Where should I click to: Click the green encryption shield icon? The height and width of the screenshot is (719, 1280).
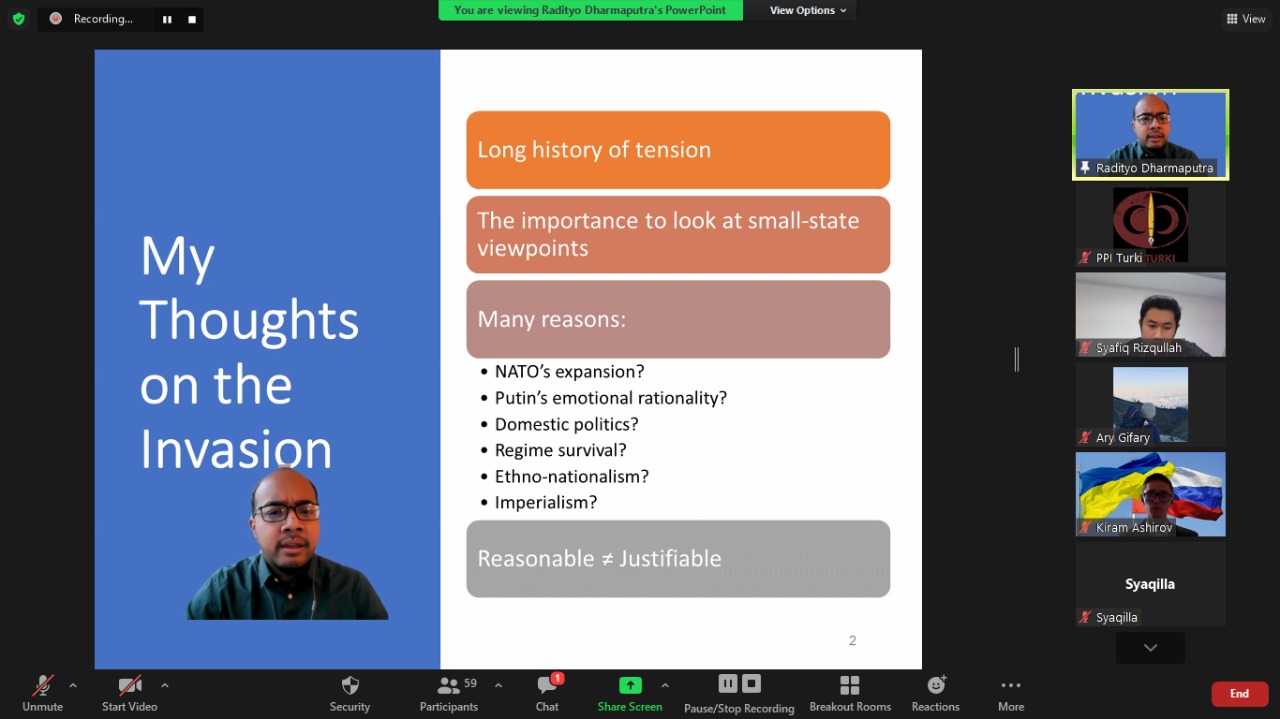(18, 18)
